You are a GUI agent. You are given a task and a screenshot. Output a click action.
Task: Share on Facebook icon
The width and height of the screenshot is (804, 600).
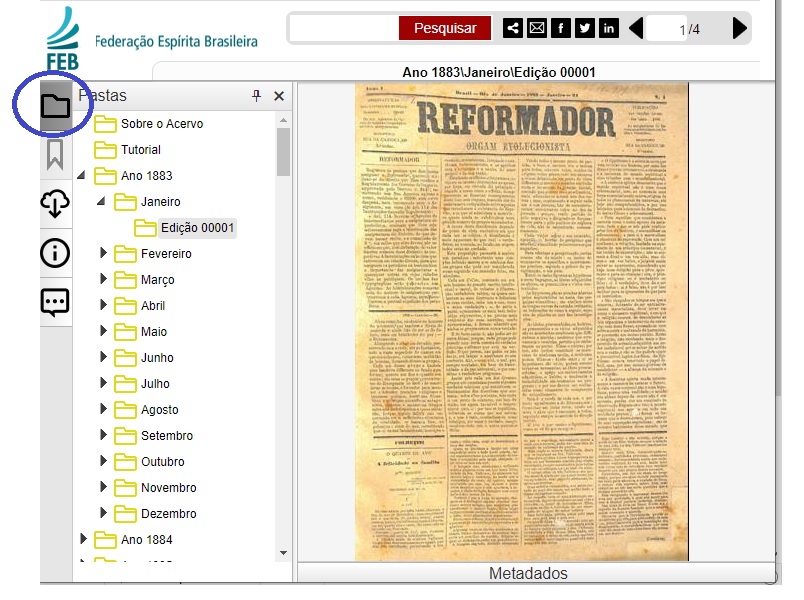(x=561, y=28)
